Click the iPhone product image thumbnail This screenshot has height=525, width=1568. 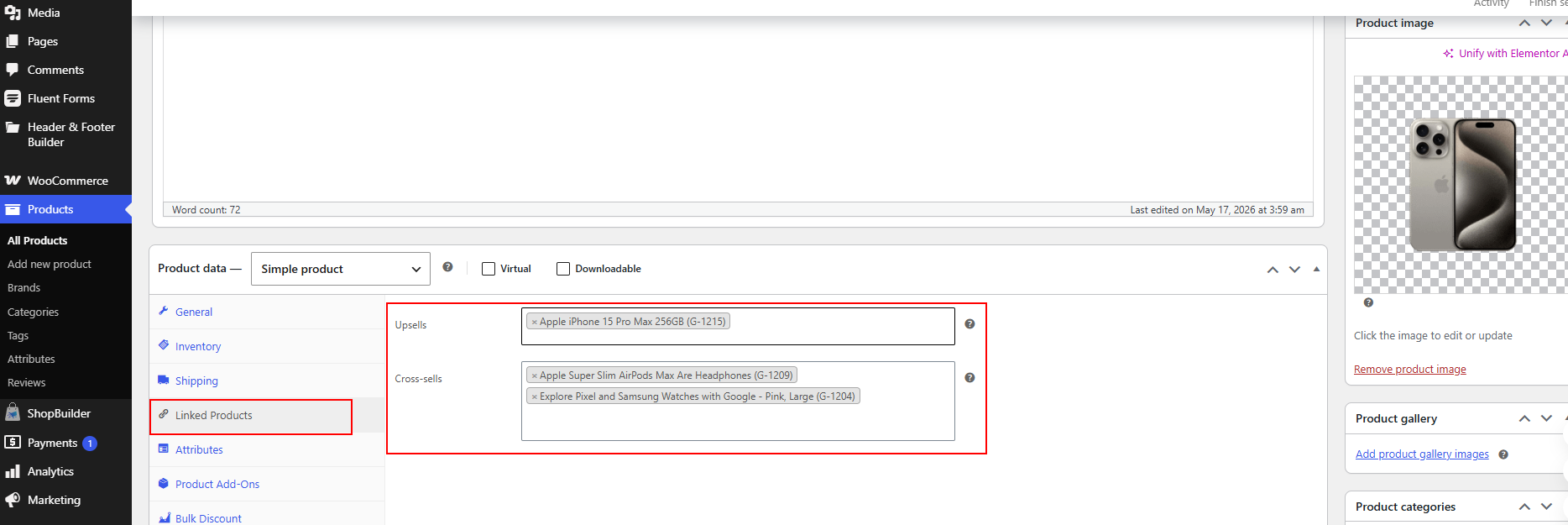(x=1461, y=185)
